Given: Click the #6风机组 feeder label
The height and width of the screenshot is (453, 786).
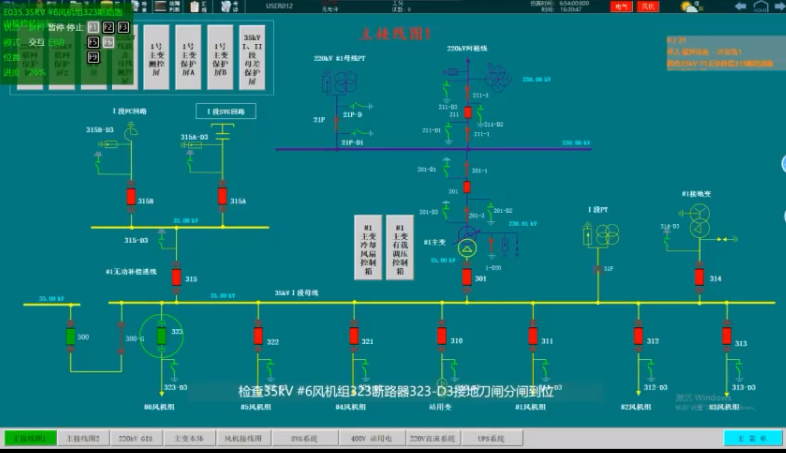Looking at the screenshot, I should coord(159,407).
